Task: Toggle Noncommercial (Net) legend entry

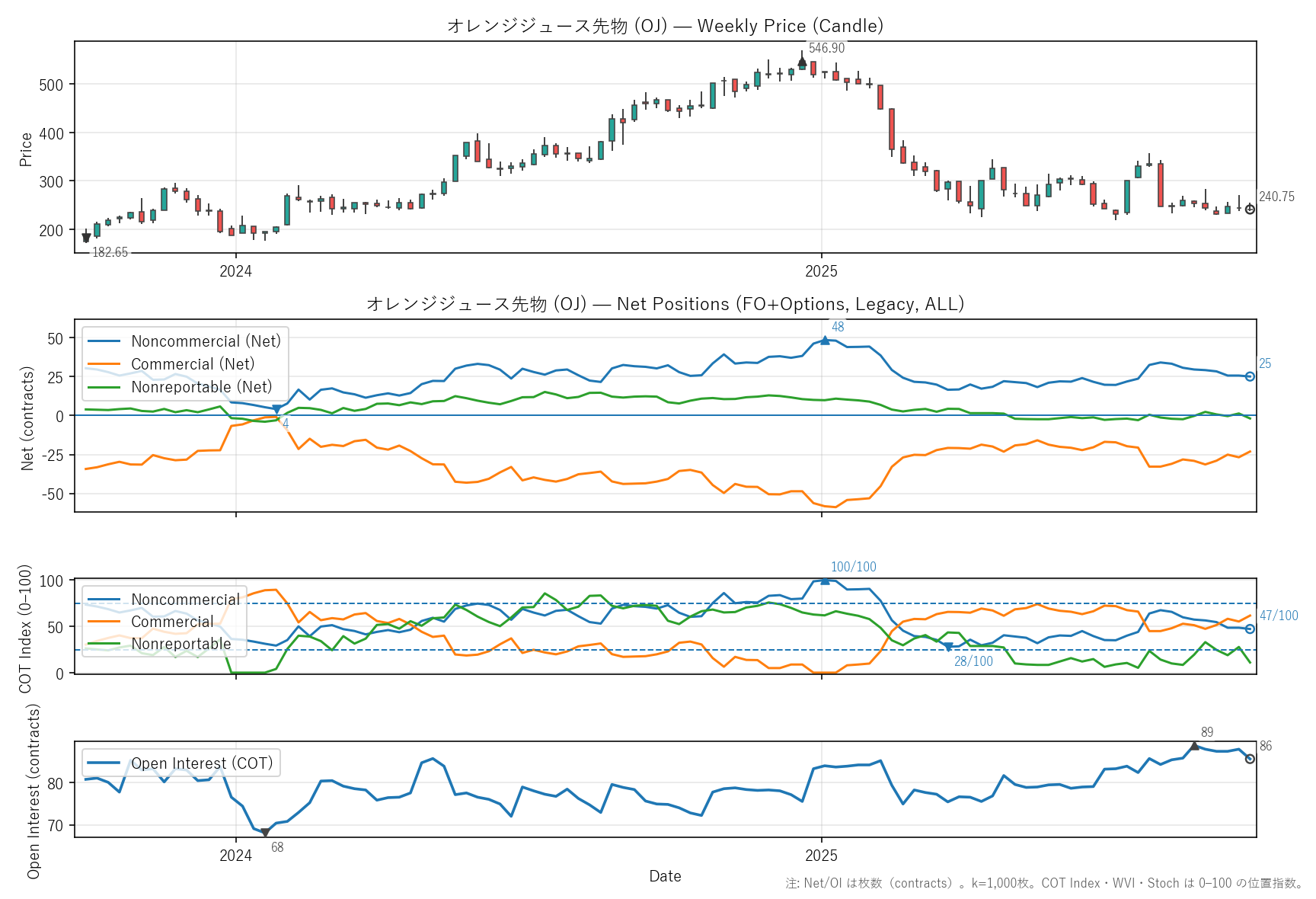Action: [x=206, y=341]
